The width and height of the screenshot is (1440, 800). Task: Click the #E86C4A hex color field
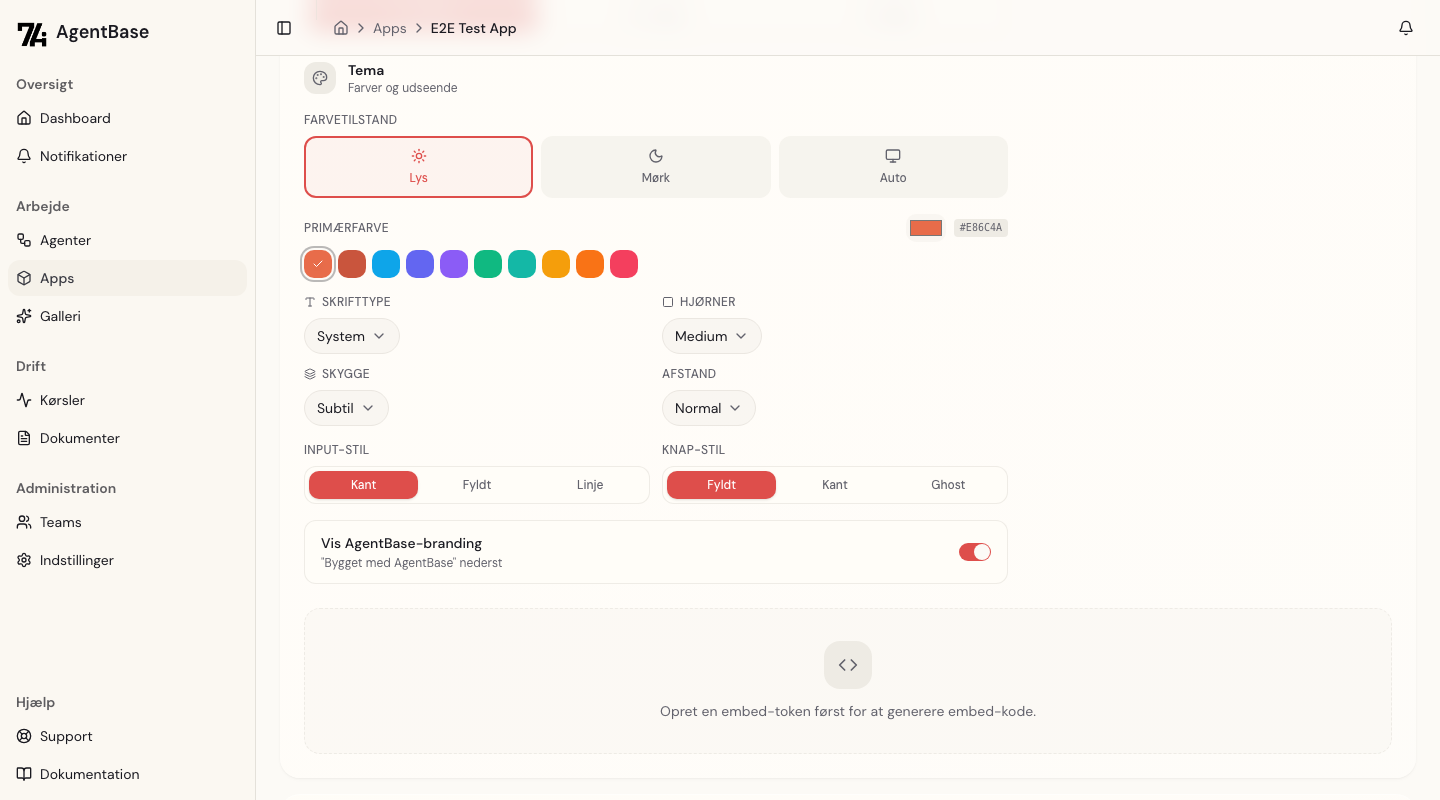click(980, 228)
